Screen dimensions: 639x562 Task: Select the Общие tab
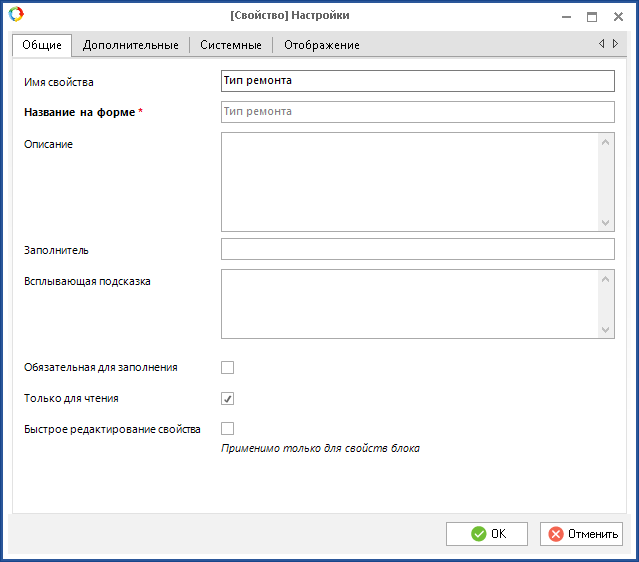click(x=42, y=45)
